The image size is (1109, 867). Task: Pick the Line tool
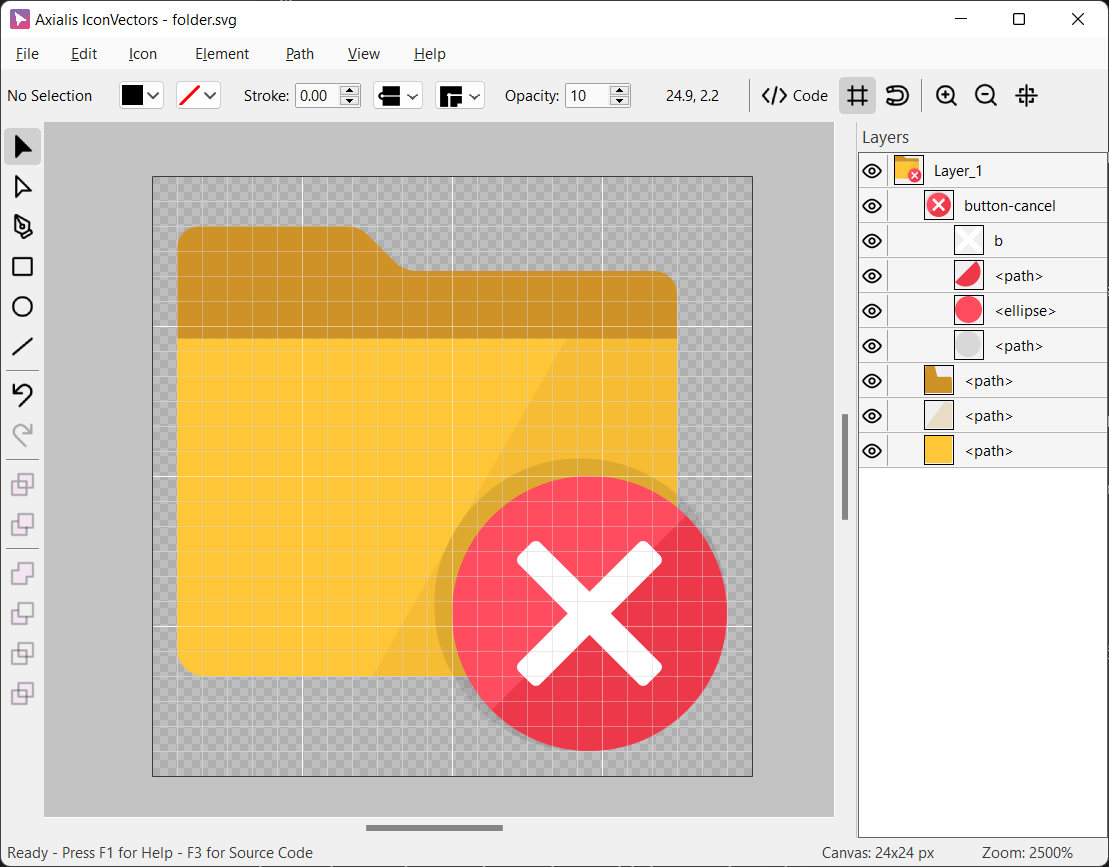(22, 347)
